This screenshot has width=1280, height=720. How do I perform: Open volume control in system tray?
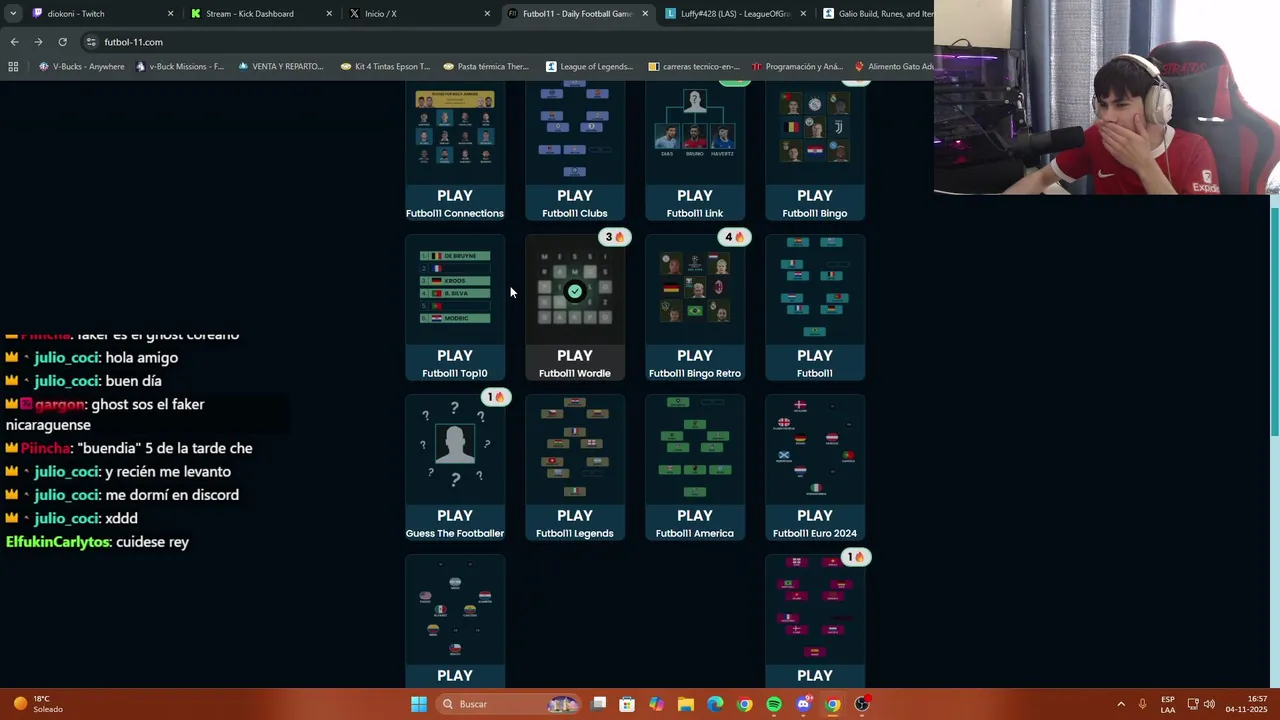click(1210, 704)
